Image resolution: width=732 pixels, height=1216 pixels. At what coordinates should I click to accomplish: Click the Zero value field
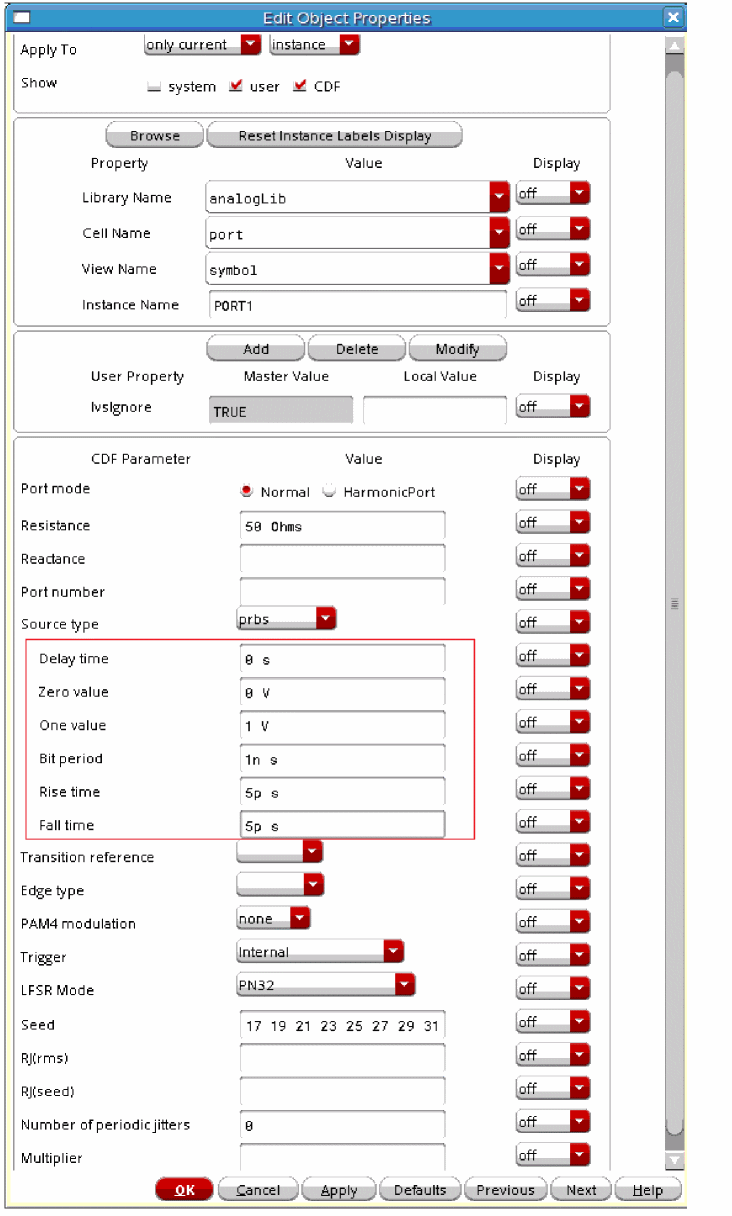[x=342, y=692]
